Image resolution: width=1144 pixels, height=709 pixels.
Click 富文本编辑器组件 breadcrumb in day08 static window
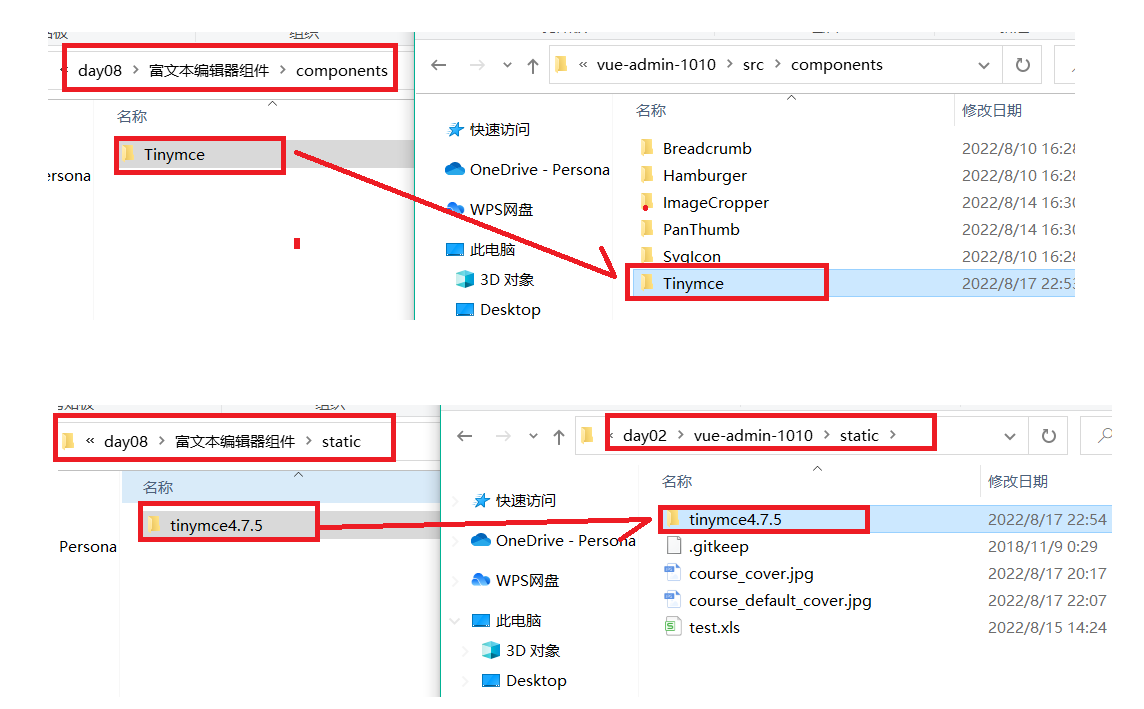[x=235, y=441]
